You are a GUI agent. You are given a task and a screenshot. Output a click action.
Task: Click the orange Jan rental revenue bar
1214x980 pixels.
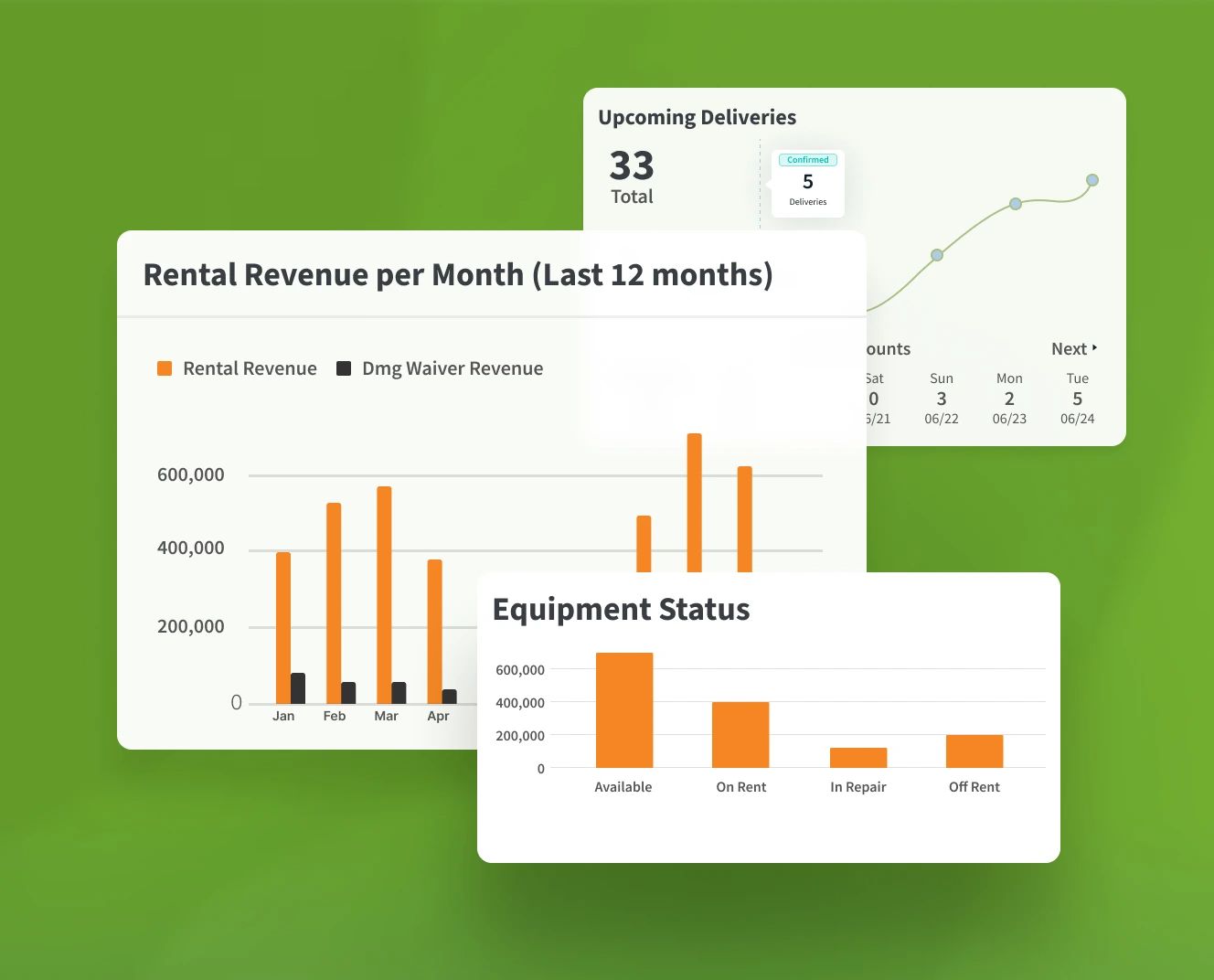(x=283, y=627)
